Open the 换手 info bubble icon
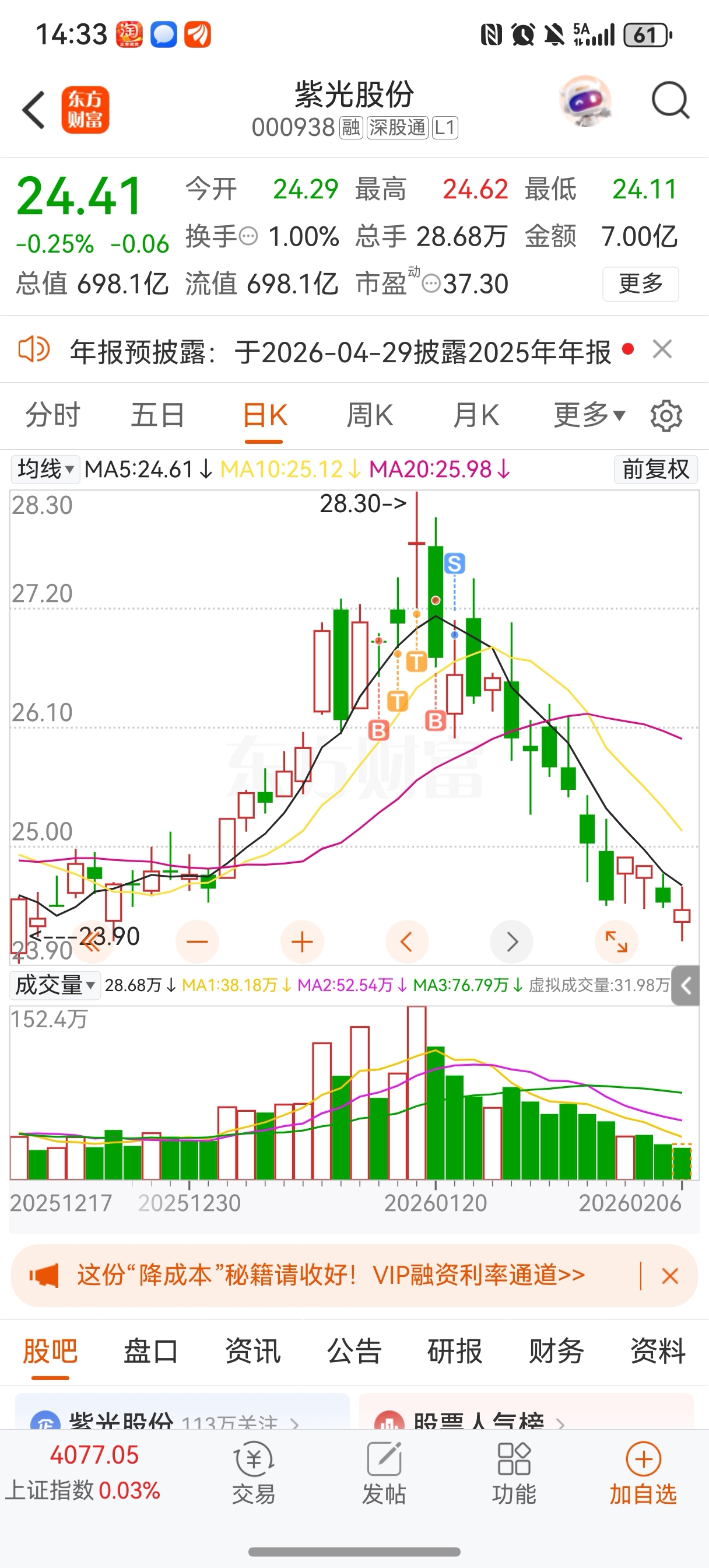 click(248, 236)
